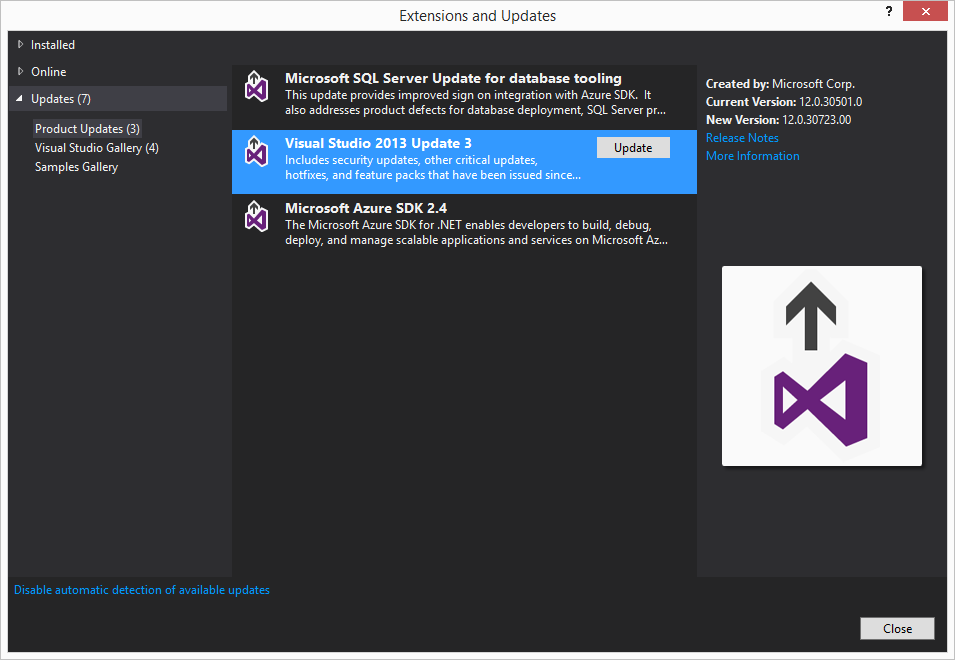Expand the Online category arrow

tap(21, 72)
